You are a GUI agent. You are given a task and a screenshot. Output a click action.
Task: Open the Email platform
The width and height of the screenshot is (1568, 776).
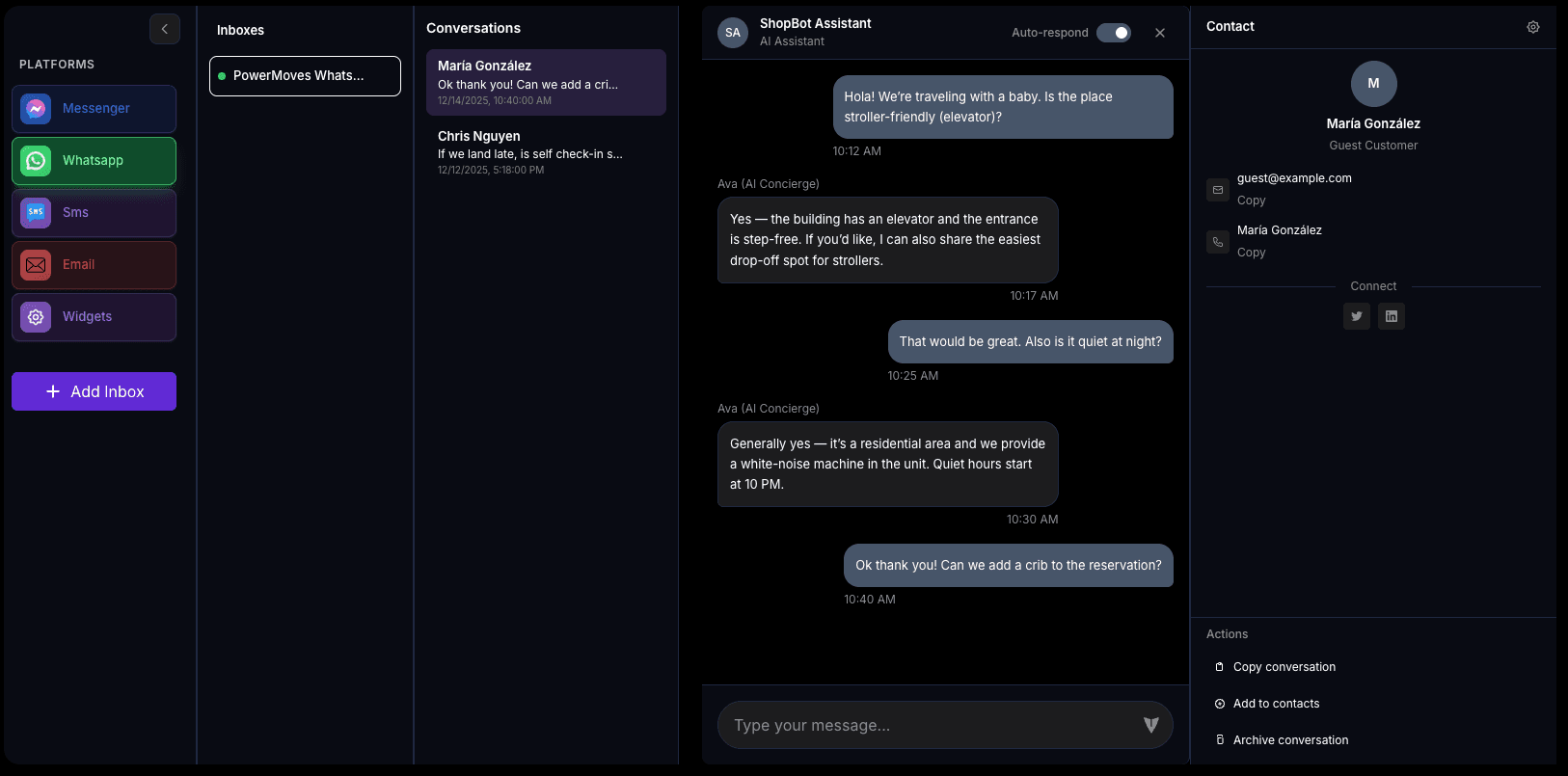[94, 265]
